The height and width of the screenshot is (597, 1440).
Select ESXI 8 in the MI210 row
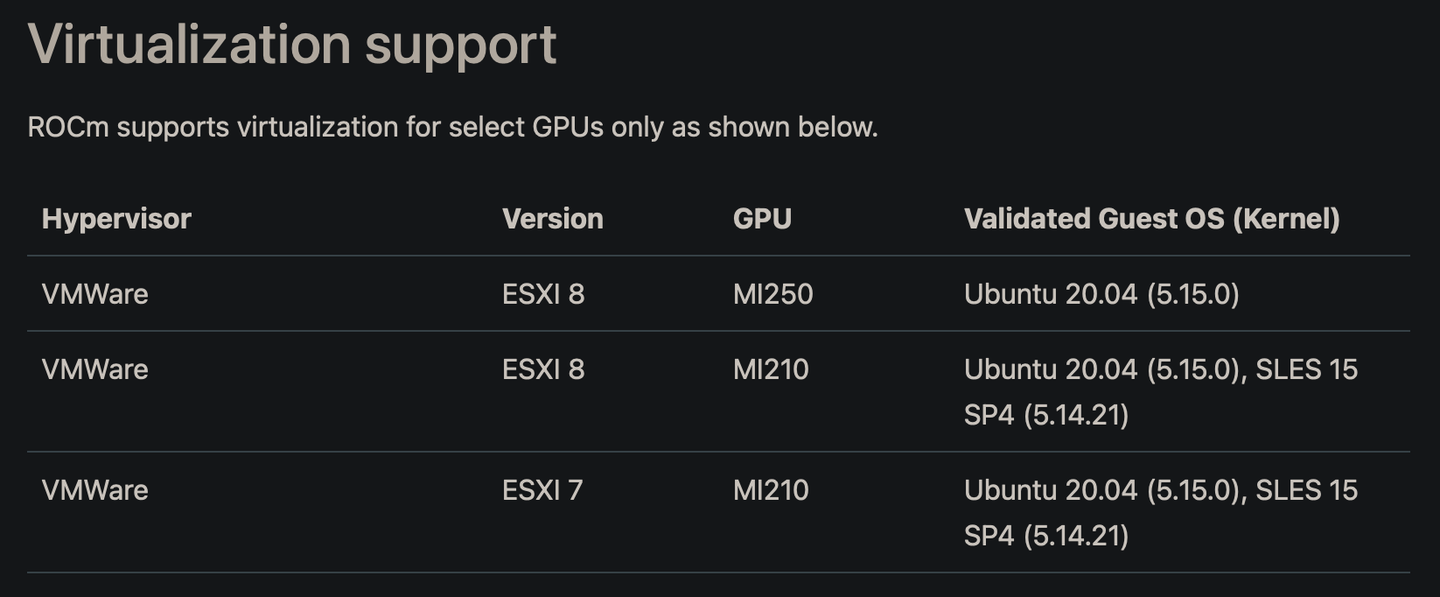coord(543,370)
